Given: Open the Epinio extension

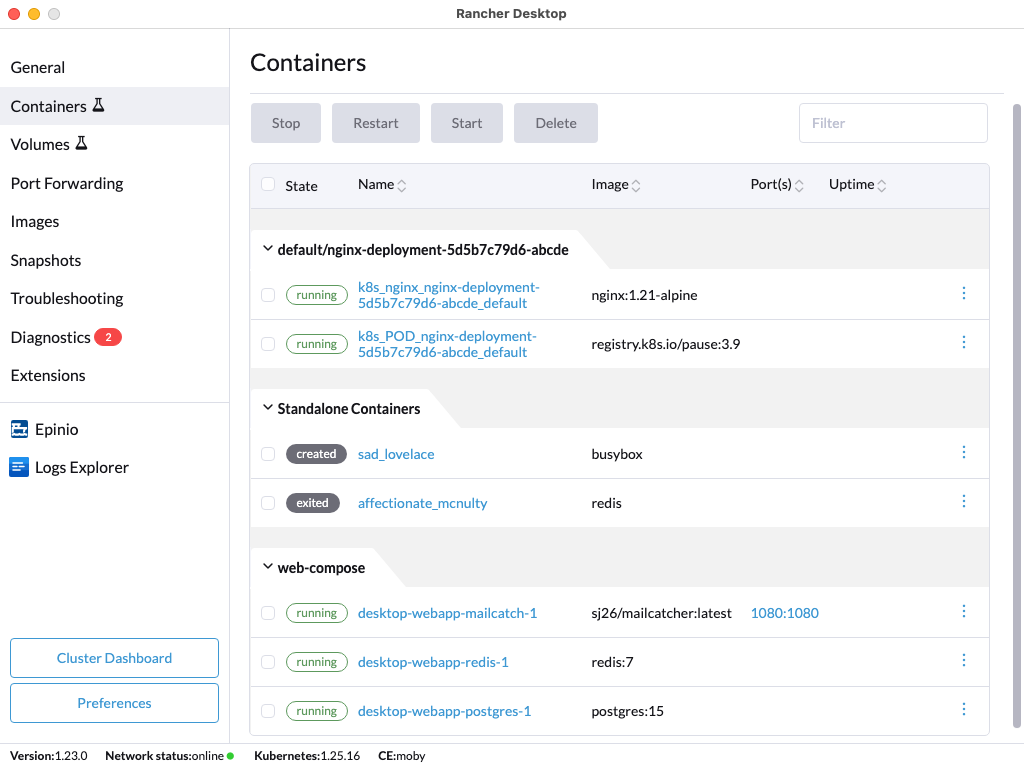Looking at the screenshot, I should point(114,429).
